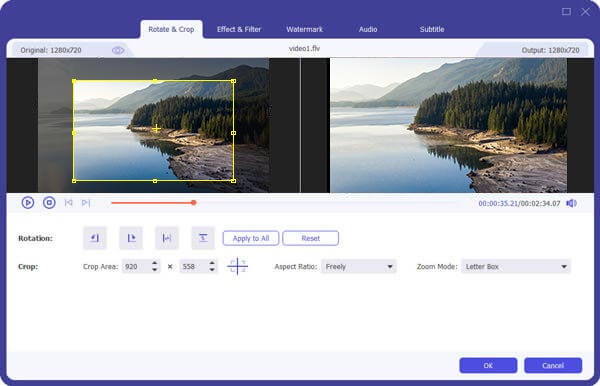Center the crop area using cross icon
The image size is (600, 386).
click(x=237, y=266)
